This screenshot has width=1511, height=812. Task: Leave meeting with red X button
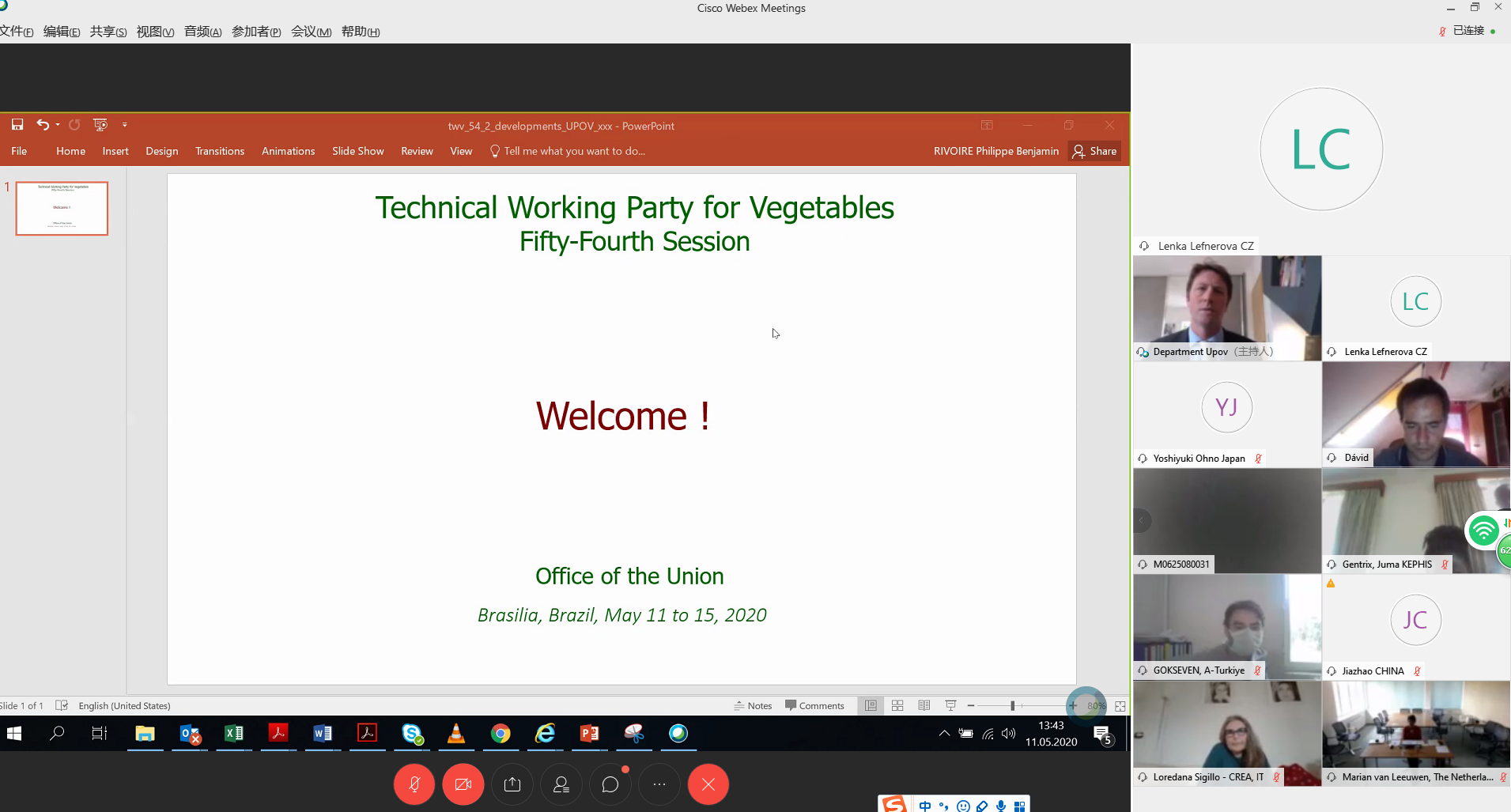(x=708, y=784)
